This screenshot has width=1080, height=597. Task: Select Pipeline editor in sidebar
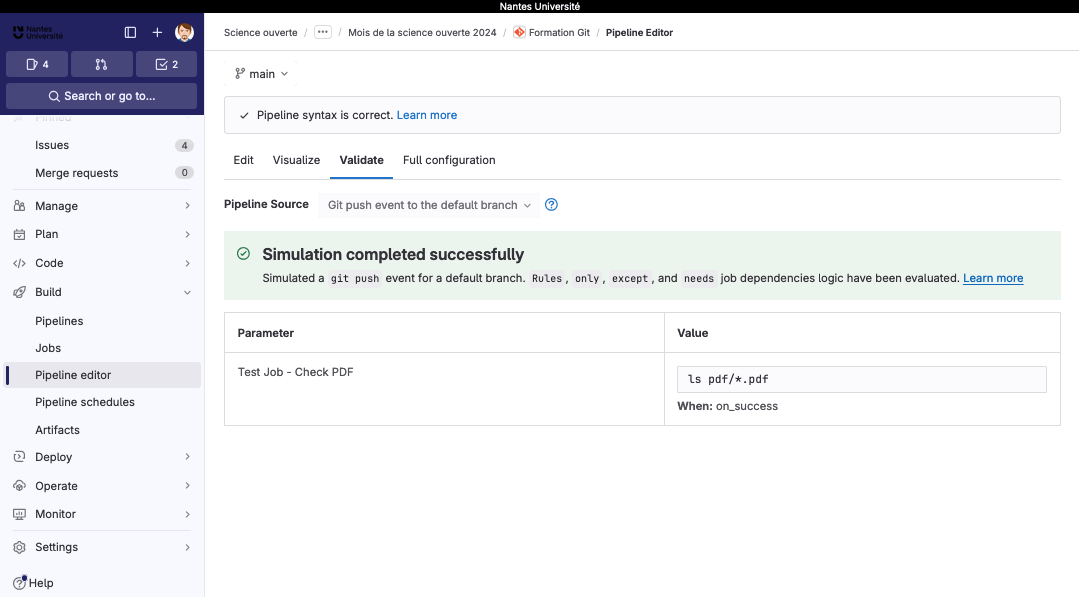[102, 375]
